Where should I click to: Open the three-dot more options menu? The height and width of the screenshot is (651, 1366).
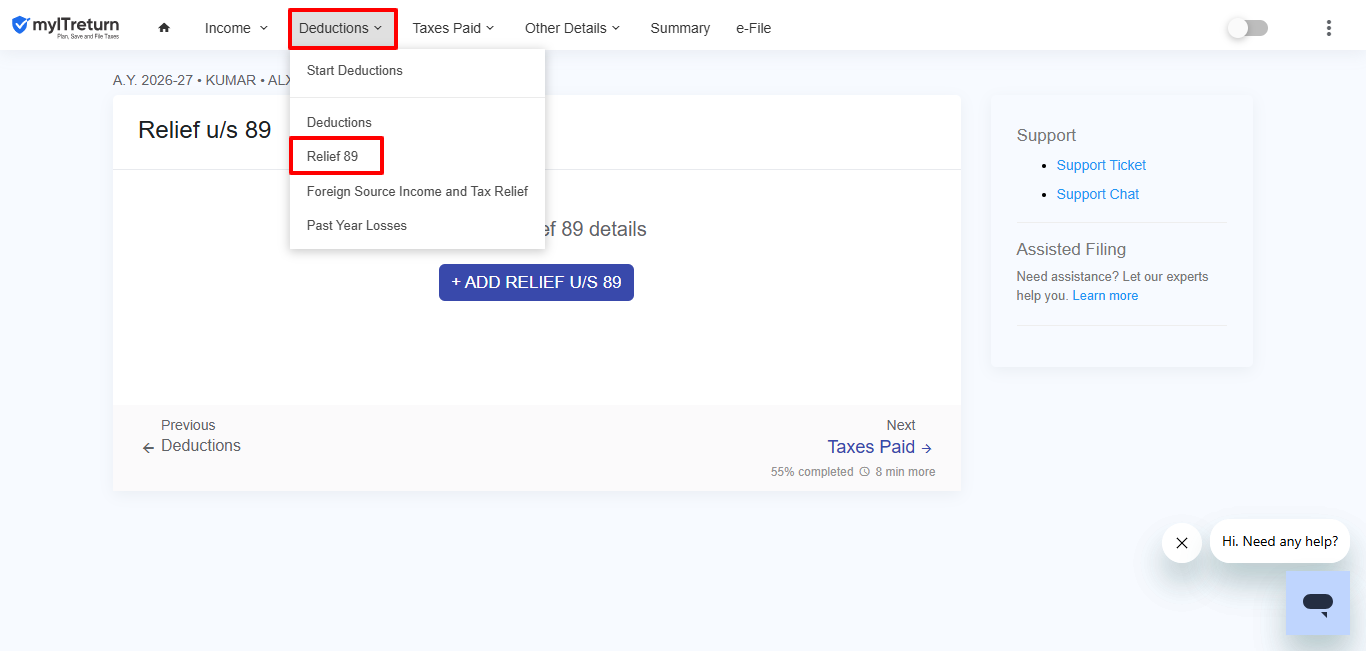coord(1329,28)
